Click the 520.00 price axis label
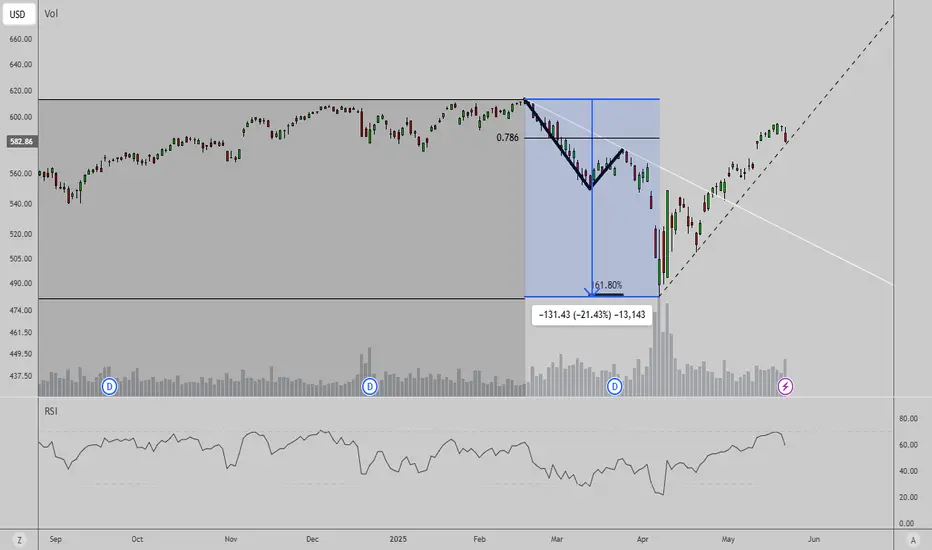The width and height of the screenshot is (932, 550). 21,234
